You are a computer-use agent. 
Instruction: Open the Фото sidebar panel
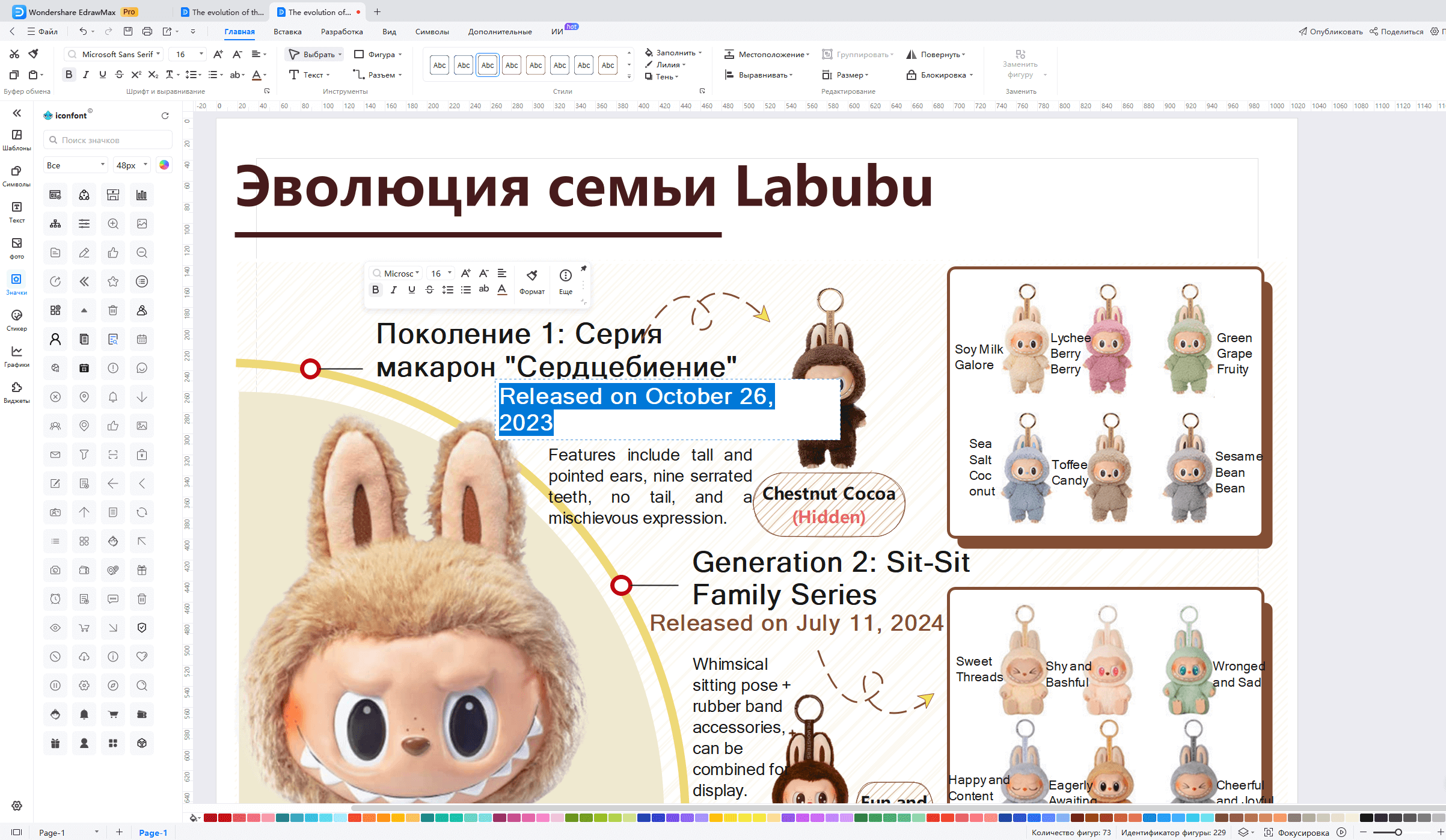[17, 248]
